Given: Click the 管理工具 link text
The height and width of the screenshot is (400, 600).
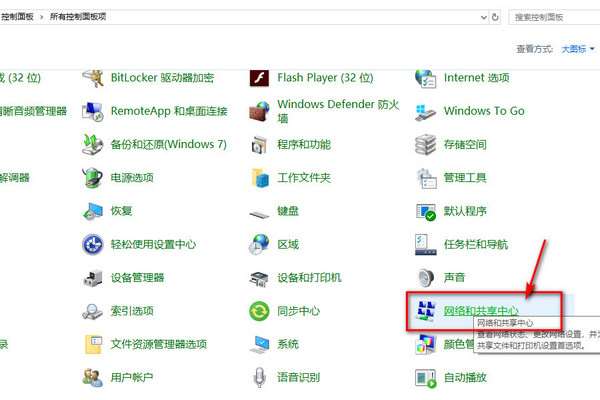Looking at the screenshot, I should (x=465, y=178).
